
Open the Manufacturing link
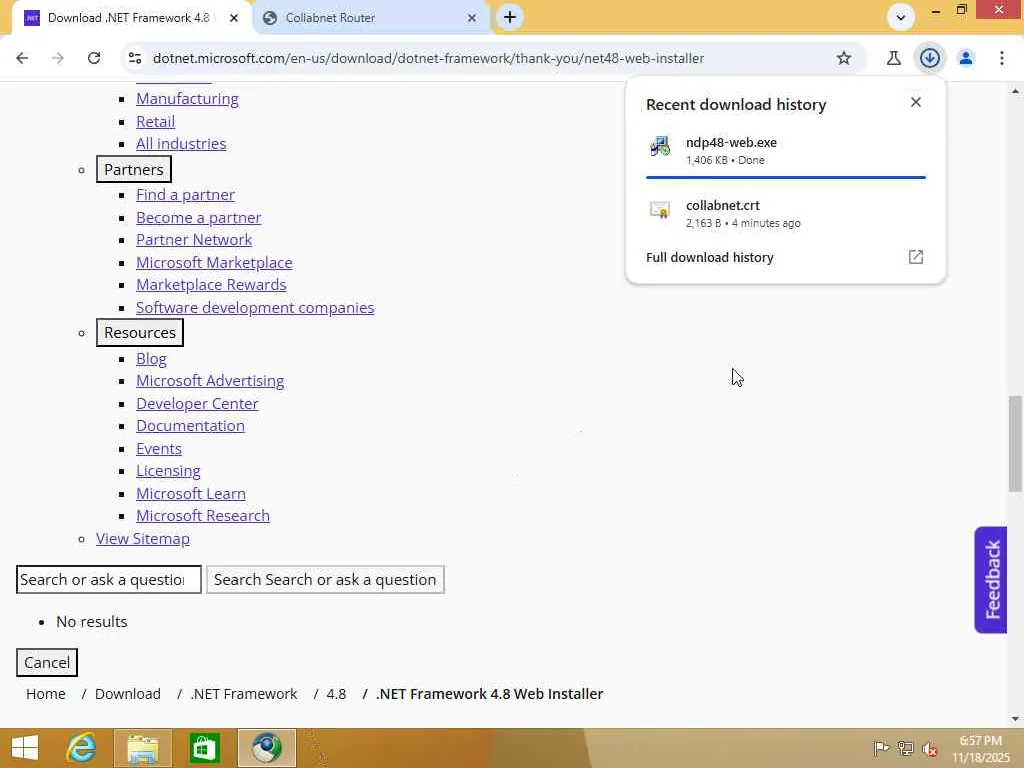point(187,99)
